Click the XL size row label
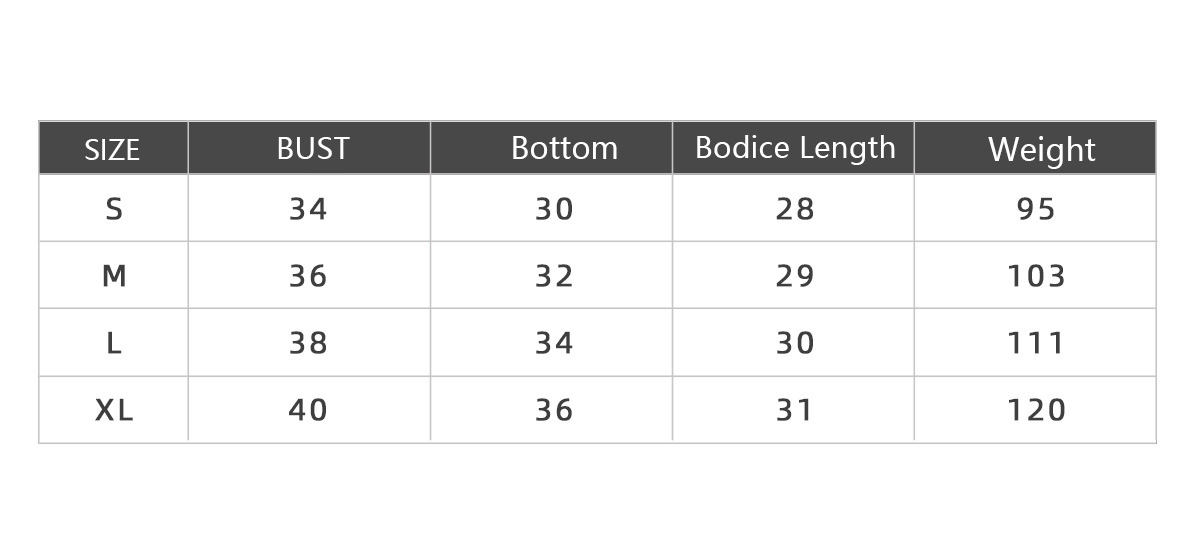This screenshot has height=549, width=1200. point(114,410)
